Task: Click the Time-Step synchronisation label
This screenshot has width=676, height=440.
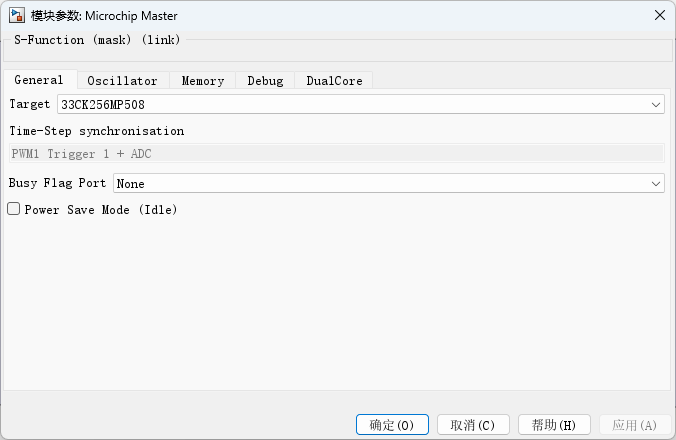Action: (97, 131)
